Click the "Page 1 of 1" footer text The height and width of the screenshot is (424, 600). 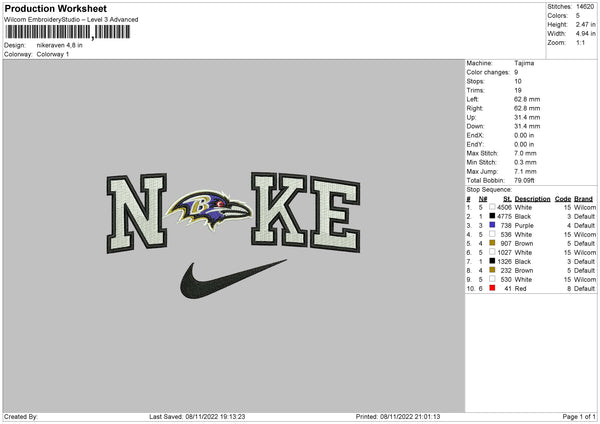point(579,417)
